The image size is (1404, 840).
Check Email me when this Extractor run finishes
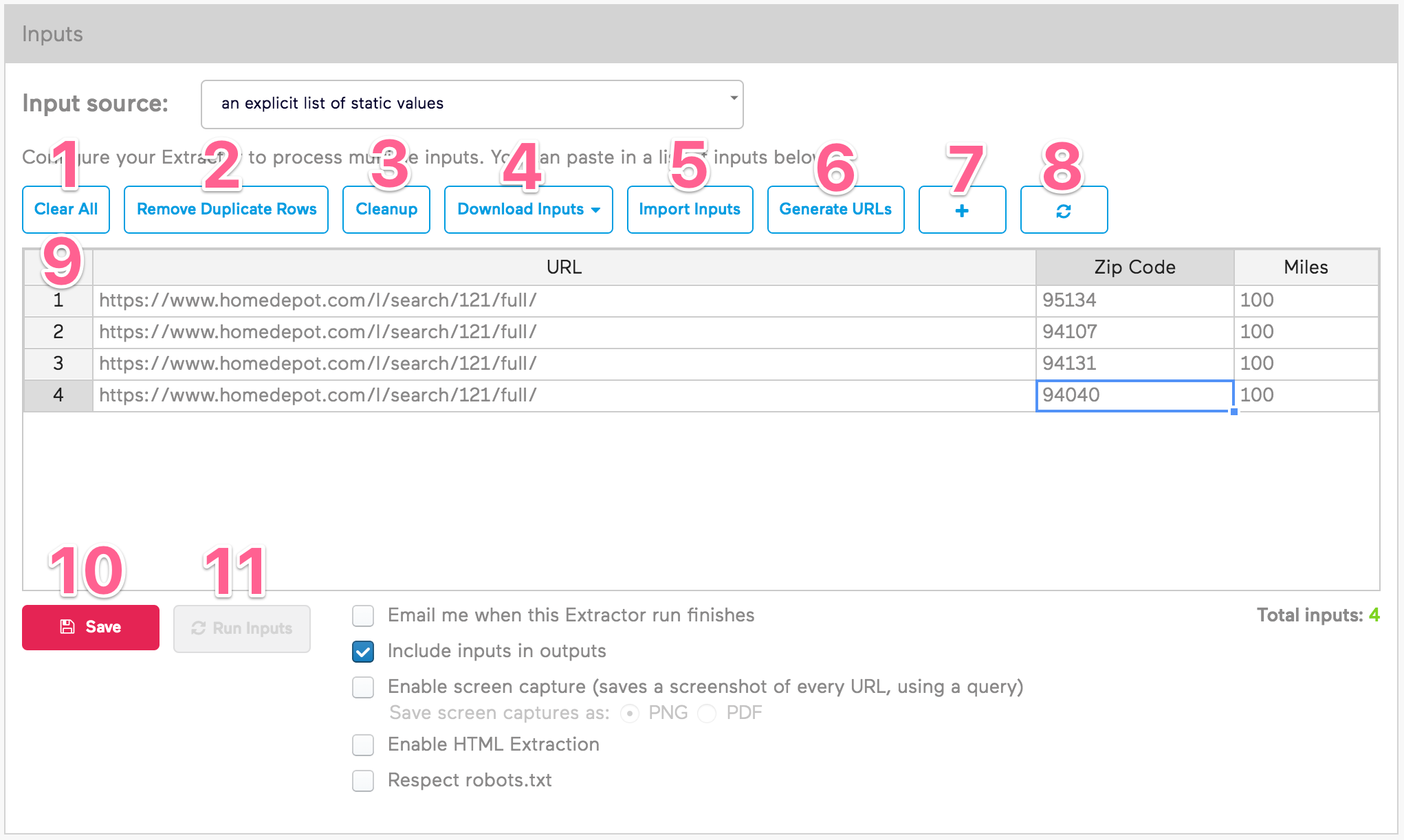(362, 616)
